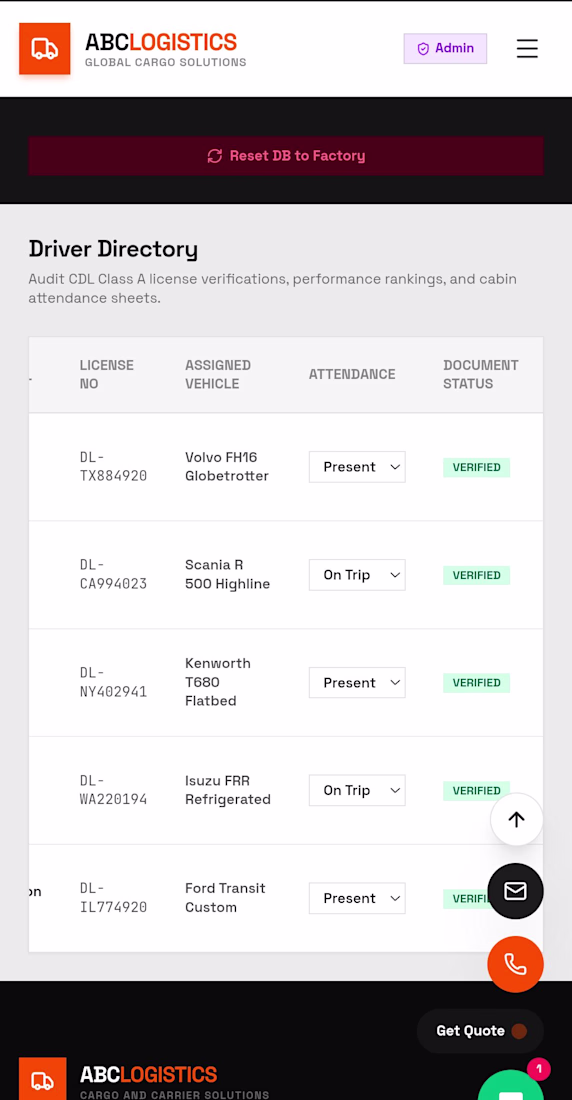Change attendance for Scania R 500 Highline
This screenshot has width=572, height=1100.
coord(357,575)
